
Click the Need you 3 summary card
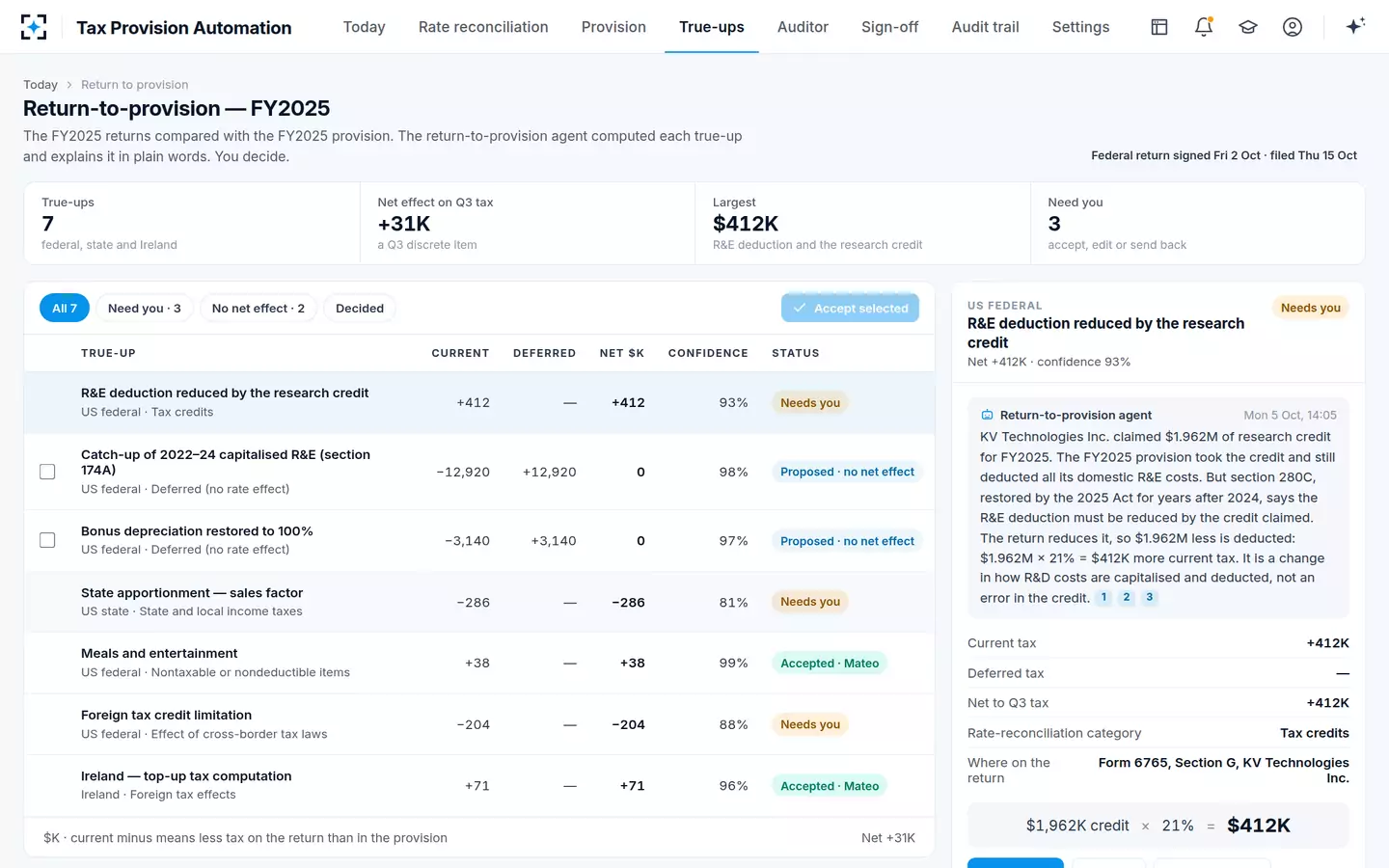click(x=1198, y=224)
